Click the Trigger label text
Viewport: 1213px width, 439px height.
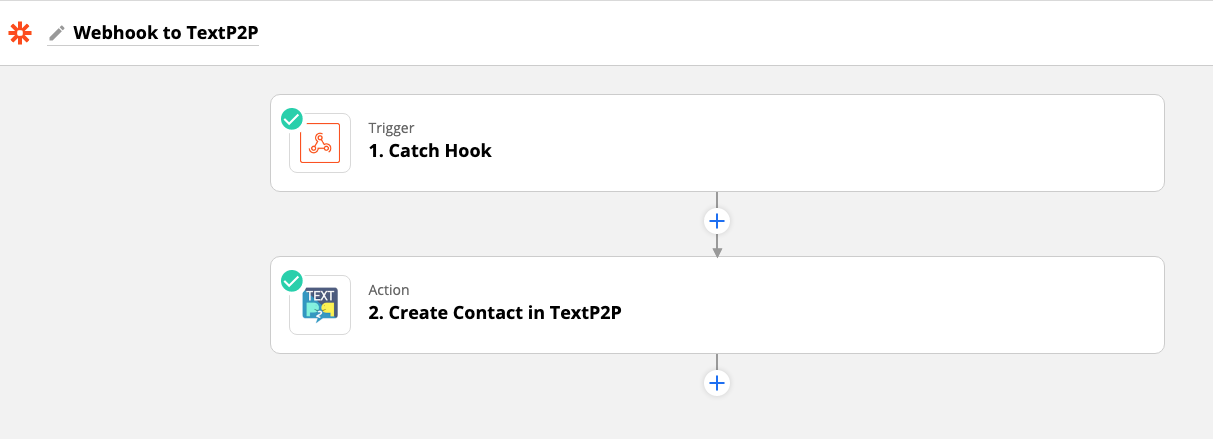pyautogui.click(x=391, y=128)
